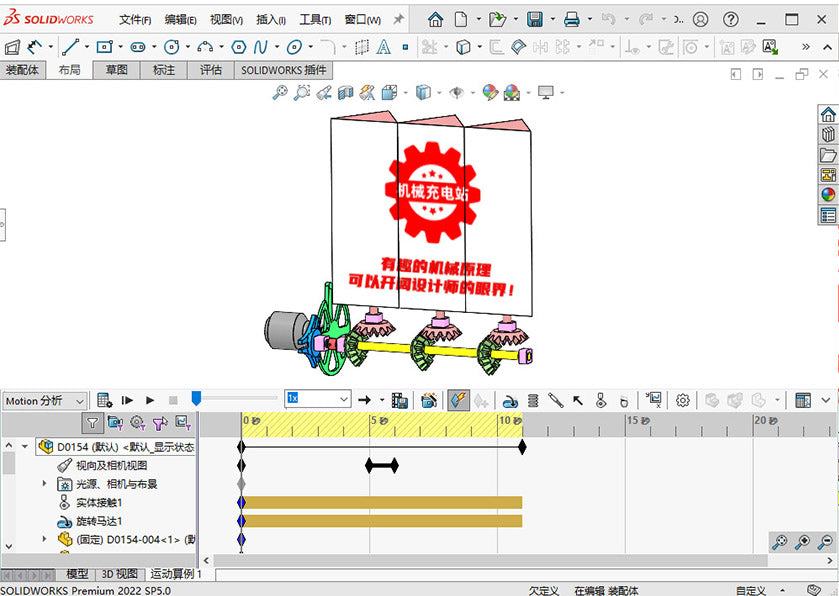Select the Ellipse sketch tool
Image resolution: width=839 pixels, height=596 pixels.
click(x=294, y=47)
